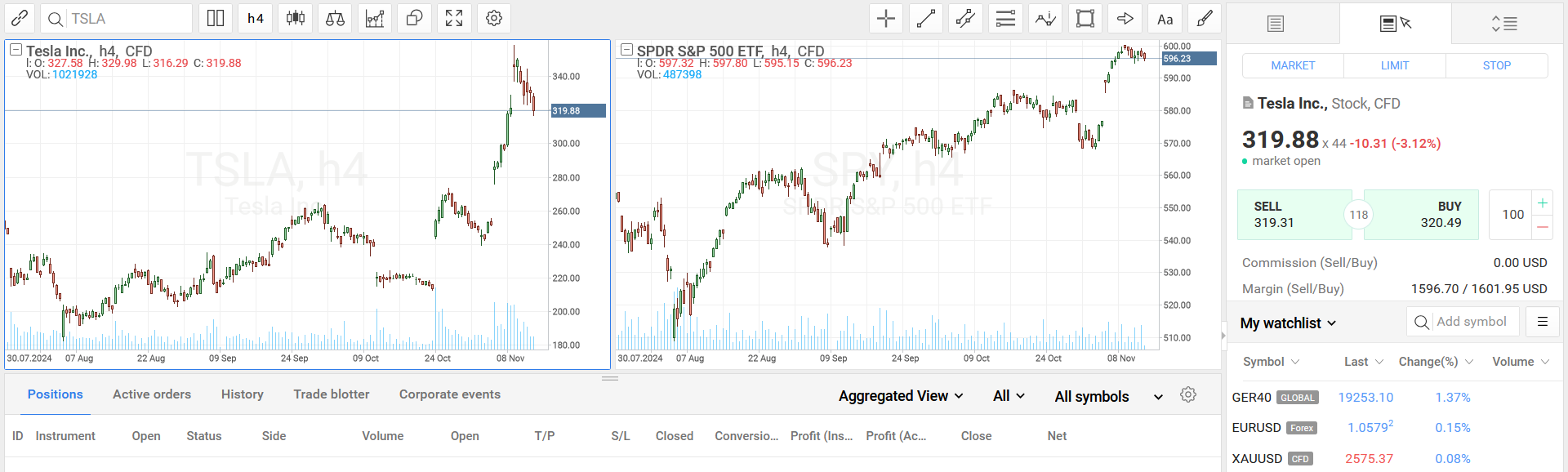The height and width of the screenshot is (472, 1568).
Task: Increase quantity with the plus stepper
Action: tap(1543, 203)
